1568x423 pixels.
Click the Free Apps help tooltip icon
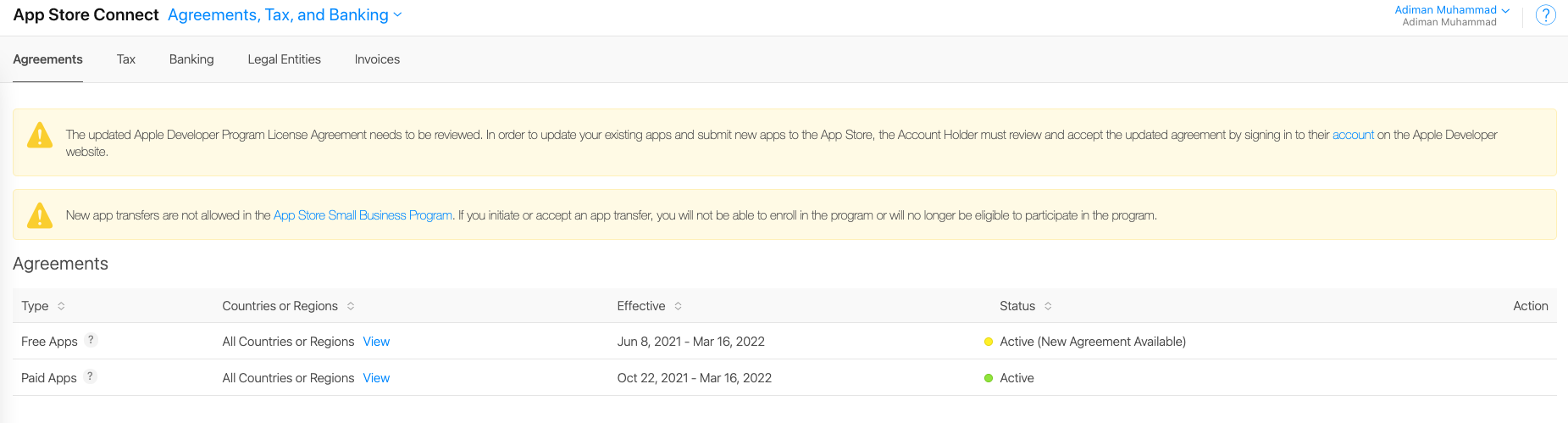click(91, 340)
